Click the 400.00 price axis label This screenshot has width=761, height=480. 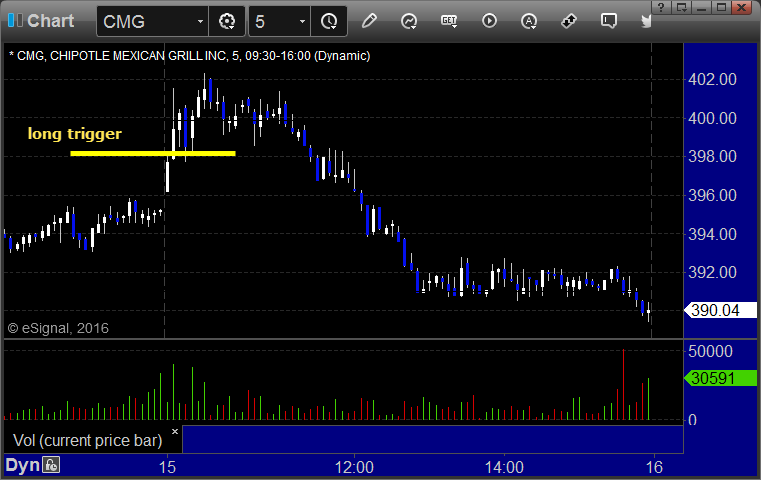coord(712,118)
